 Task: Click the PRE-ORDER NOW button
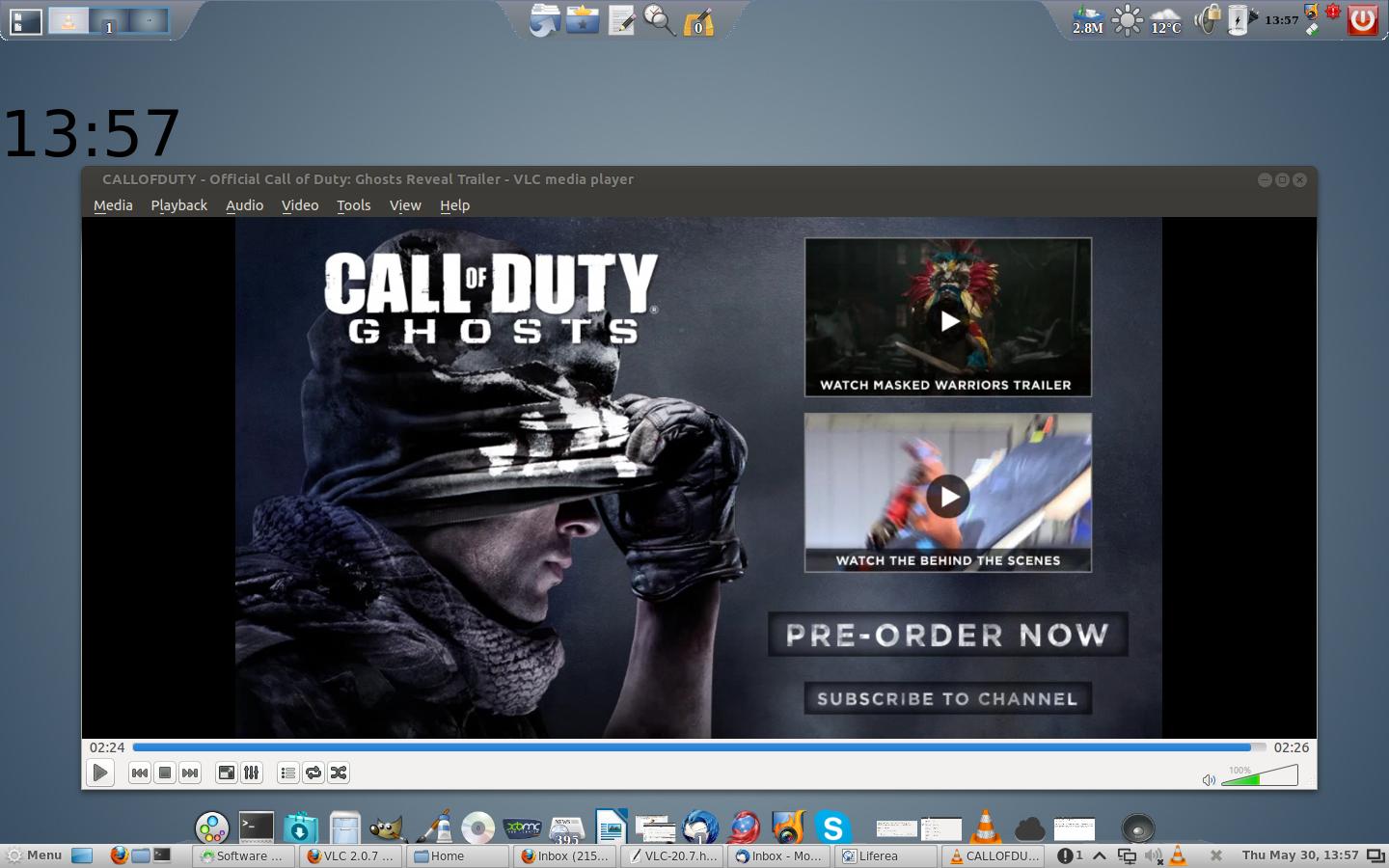tap(947, 635)
